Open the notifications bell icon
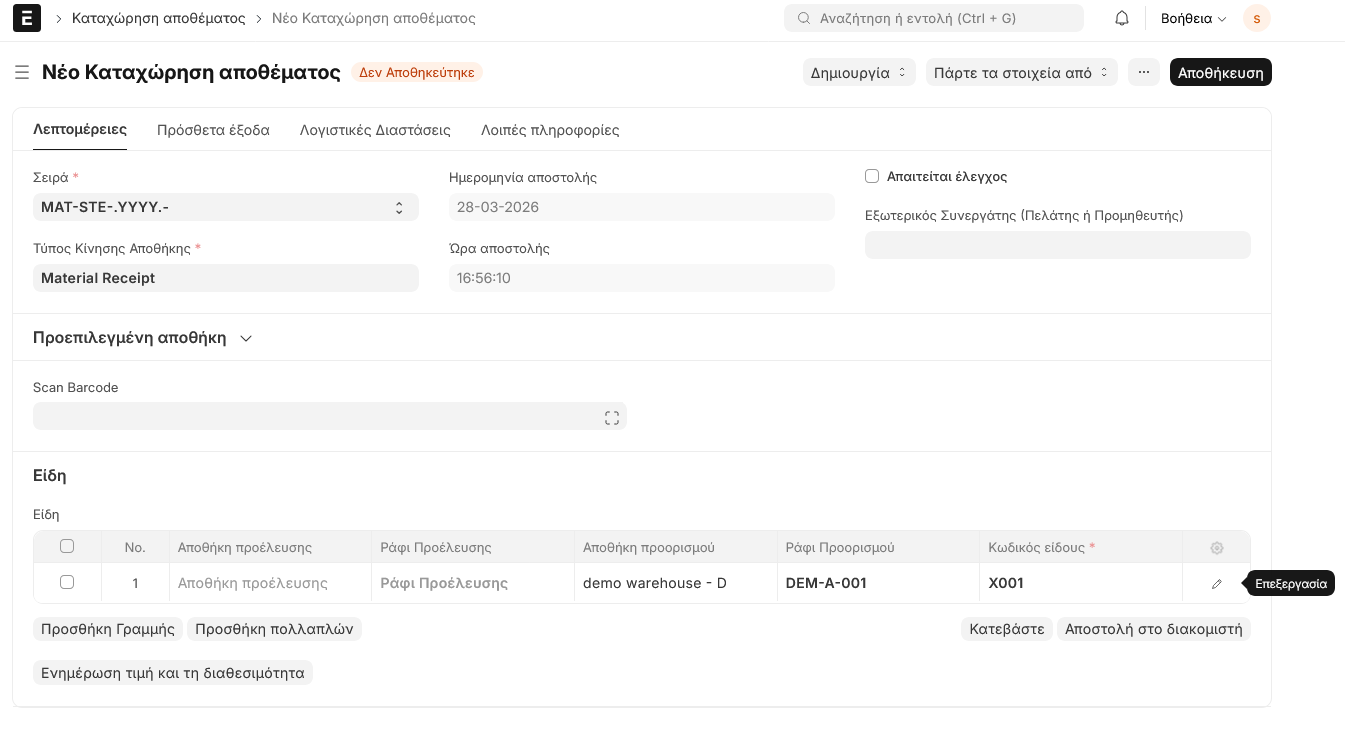The width and height of the screenshot is (1345, 744). pos(1122,18)
